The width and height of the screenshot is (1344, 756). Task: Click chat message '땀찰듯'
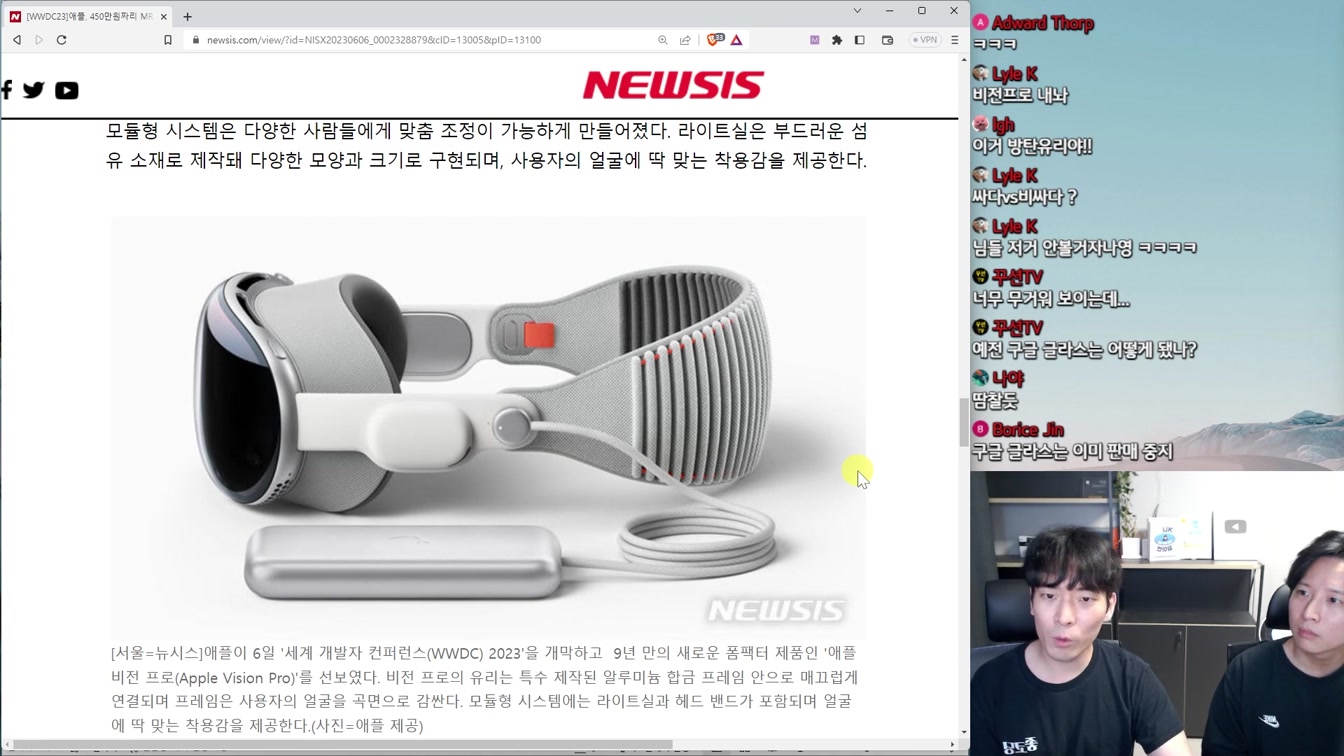click(995, 401)
